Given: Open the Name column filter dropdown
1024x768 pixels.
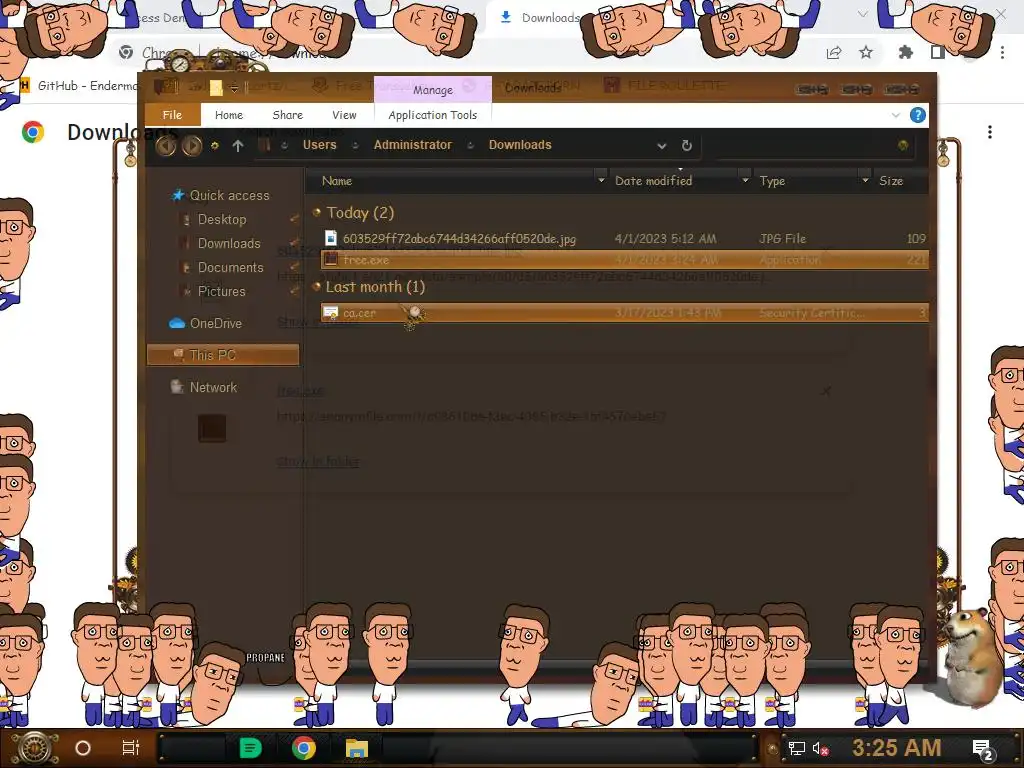Looking at the screenshot, I should (601, 180).
